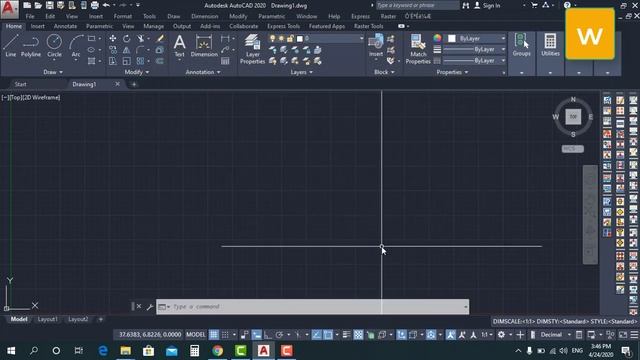Click the UCS label below the ViewCube
The image size is (640, 360).
pyautogui.click(x=573, y=149)
